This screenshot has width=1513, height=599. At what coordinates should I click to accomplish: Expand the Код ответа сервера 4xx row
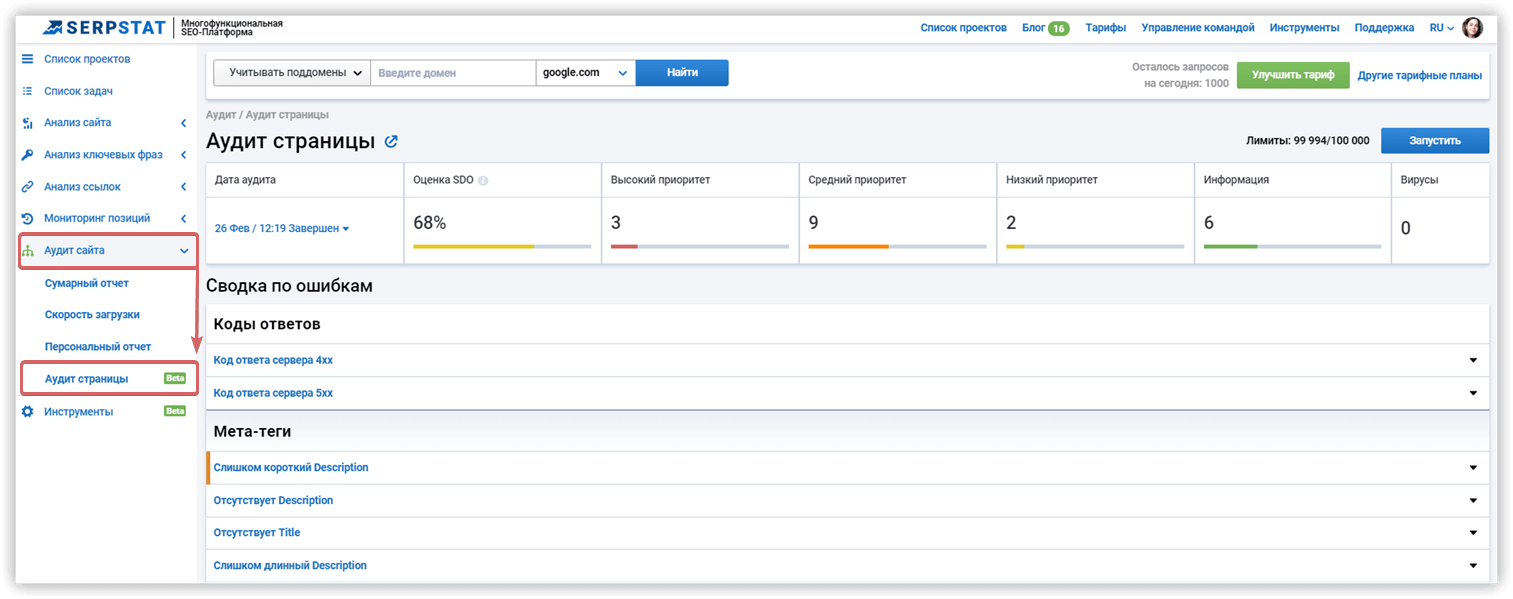coord(847,360)
